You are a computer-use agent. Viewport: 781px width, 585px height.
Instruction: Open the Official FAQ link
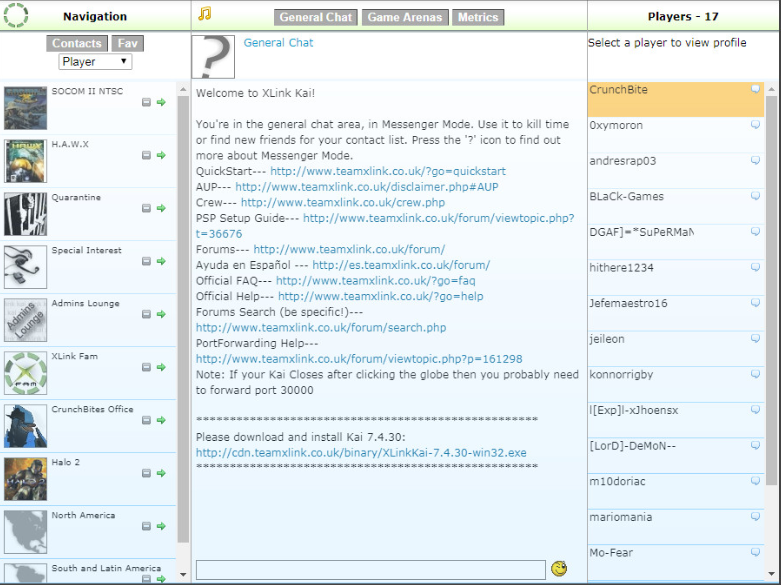[376, 281]
